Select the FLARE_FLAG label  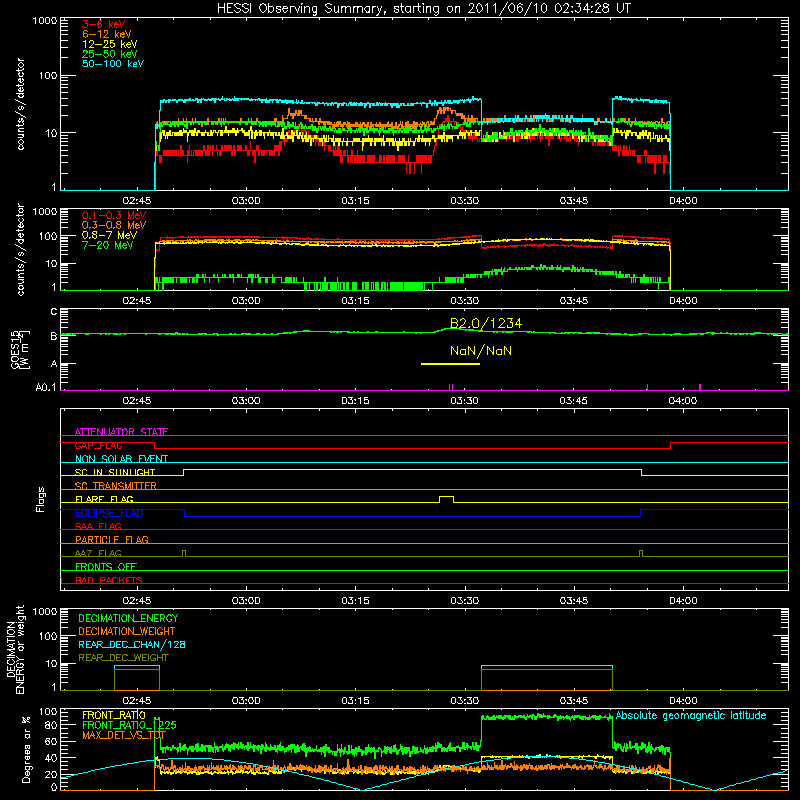[104, 499]
